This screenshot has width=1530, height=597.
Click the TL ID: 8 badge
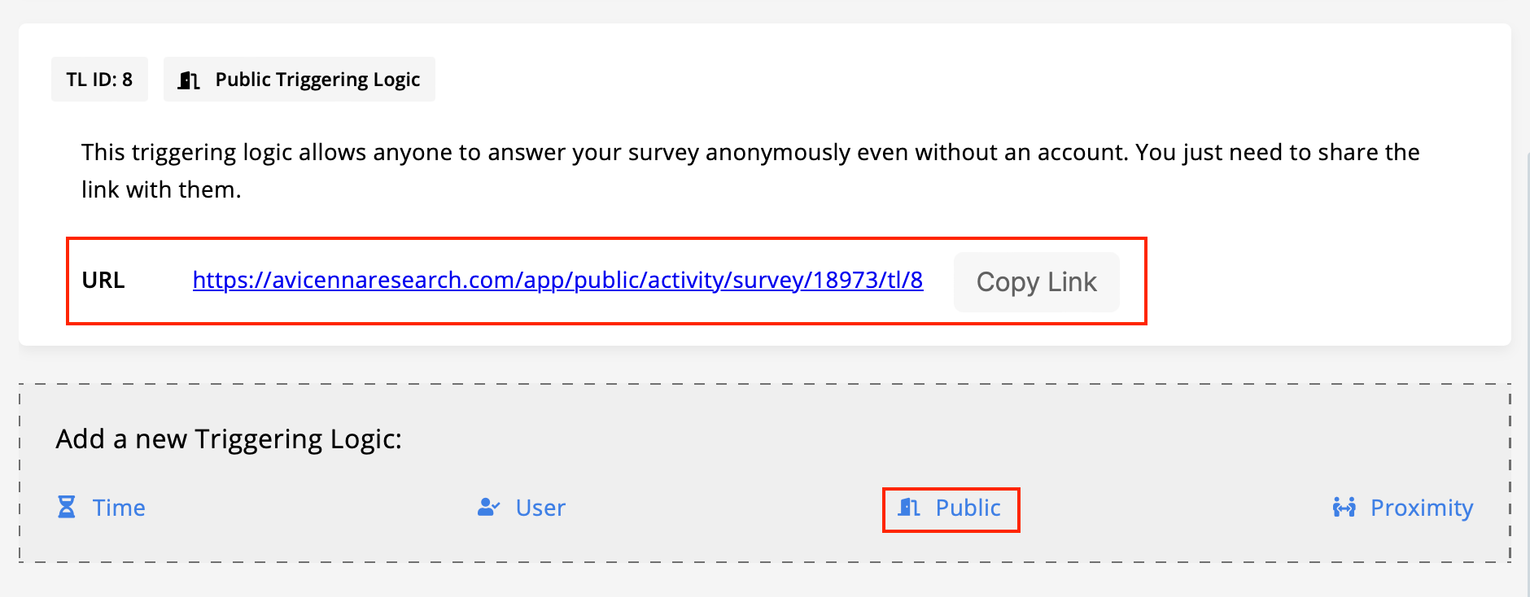pos(99,80)
